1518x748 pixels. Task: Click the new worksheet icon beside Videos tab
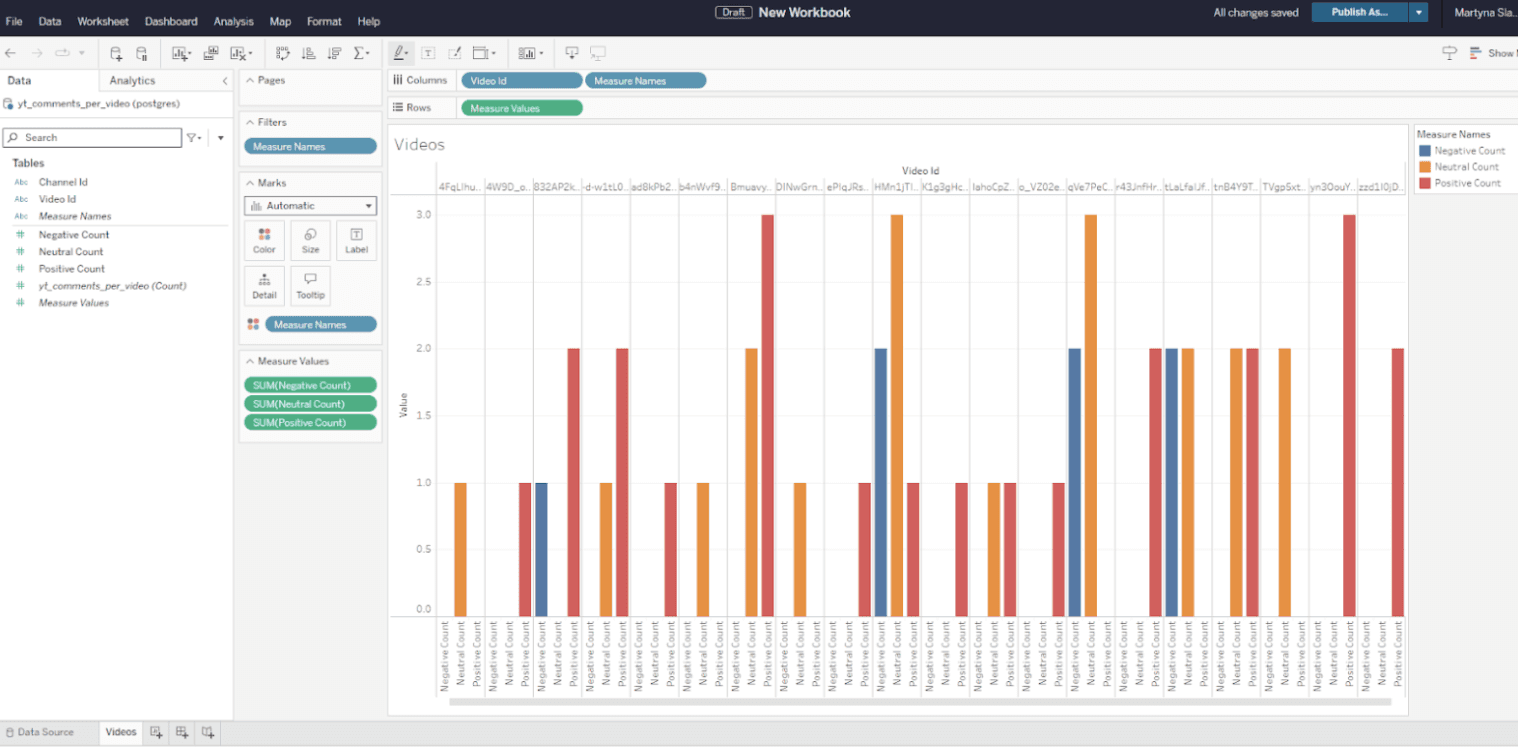pos(156,732)
